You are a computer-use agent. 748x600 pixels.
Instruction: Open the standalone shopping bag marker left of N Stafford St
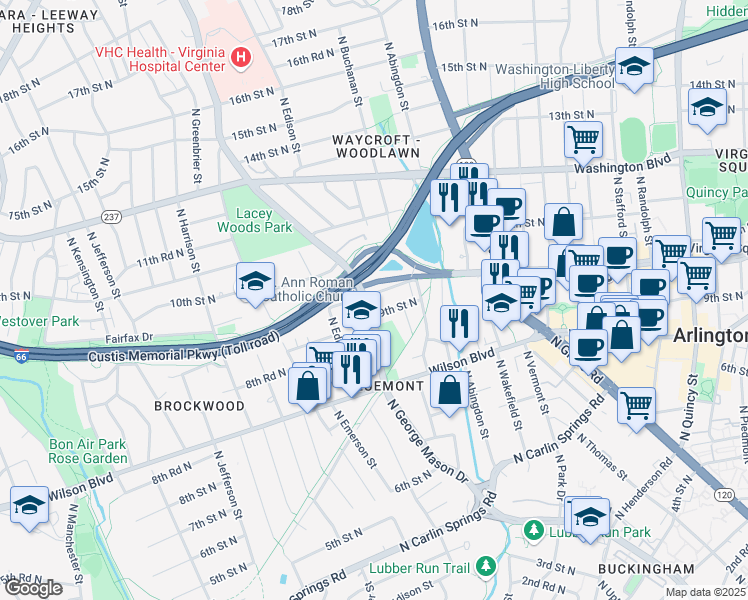563,226
